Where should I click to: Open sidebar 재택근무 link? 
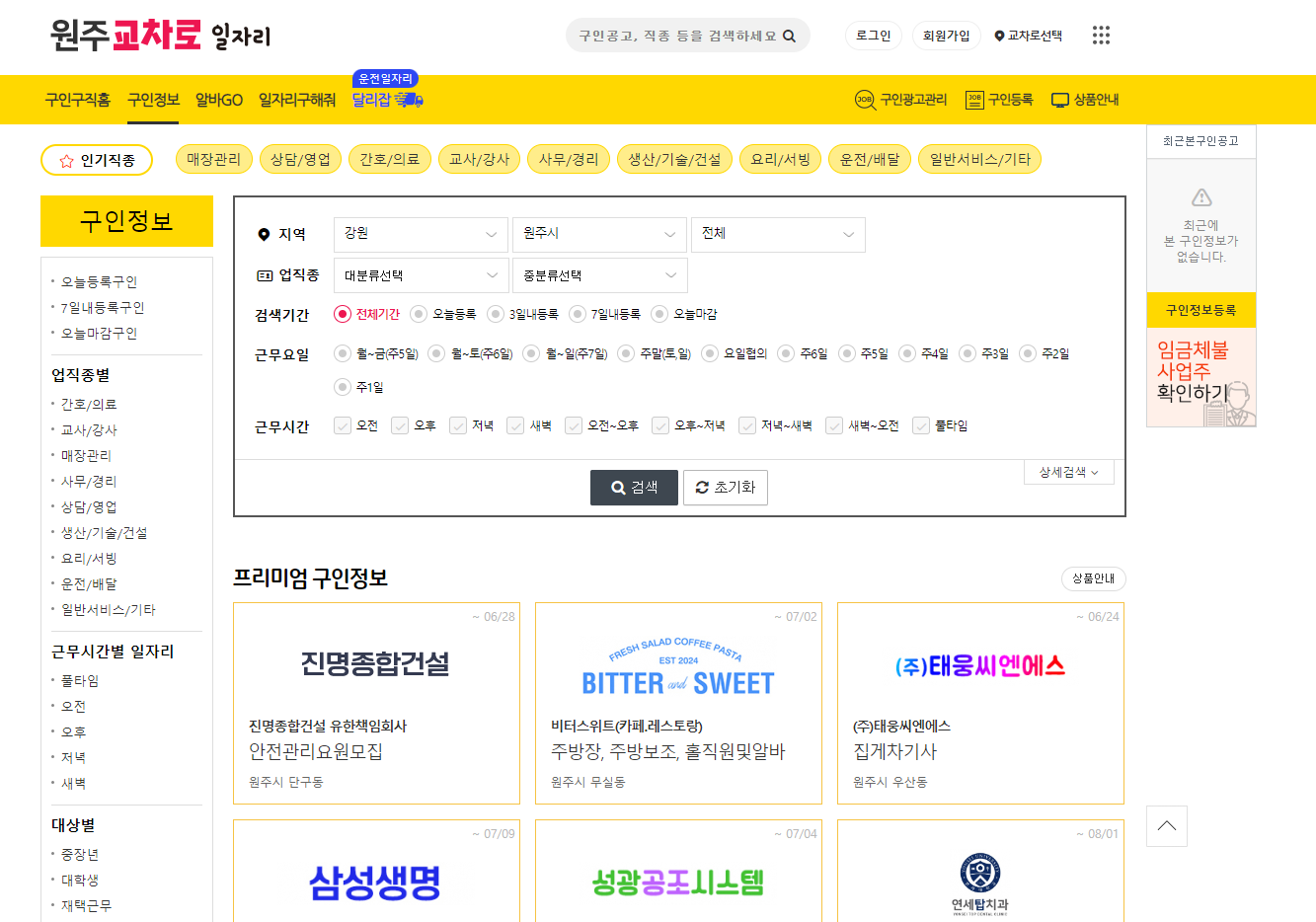coord(86,906)
